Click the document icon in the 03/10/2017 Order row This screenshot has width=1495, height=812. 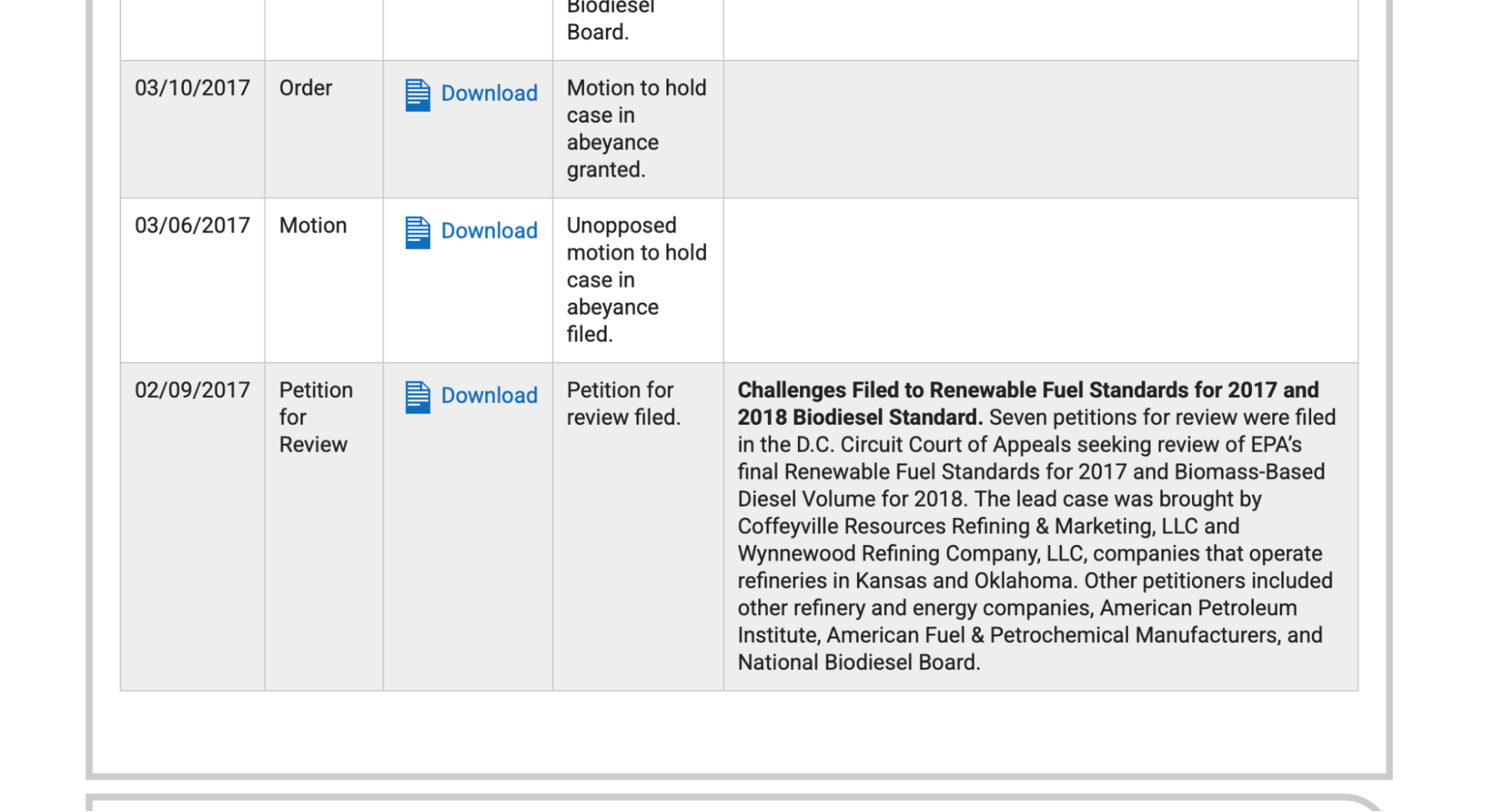(x=417, y=95)
